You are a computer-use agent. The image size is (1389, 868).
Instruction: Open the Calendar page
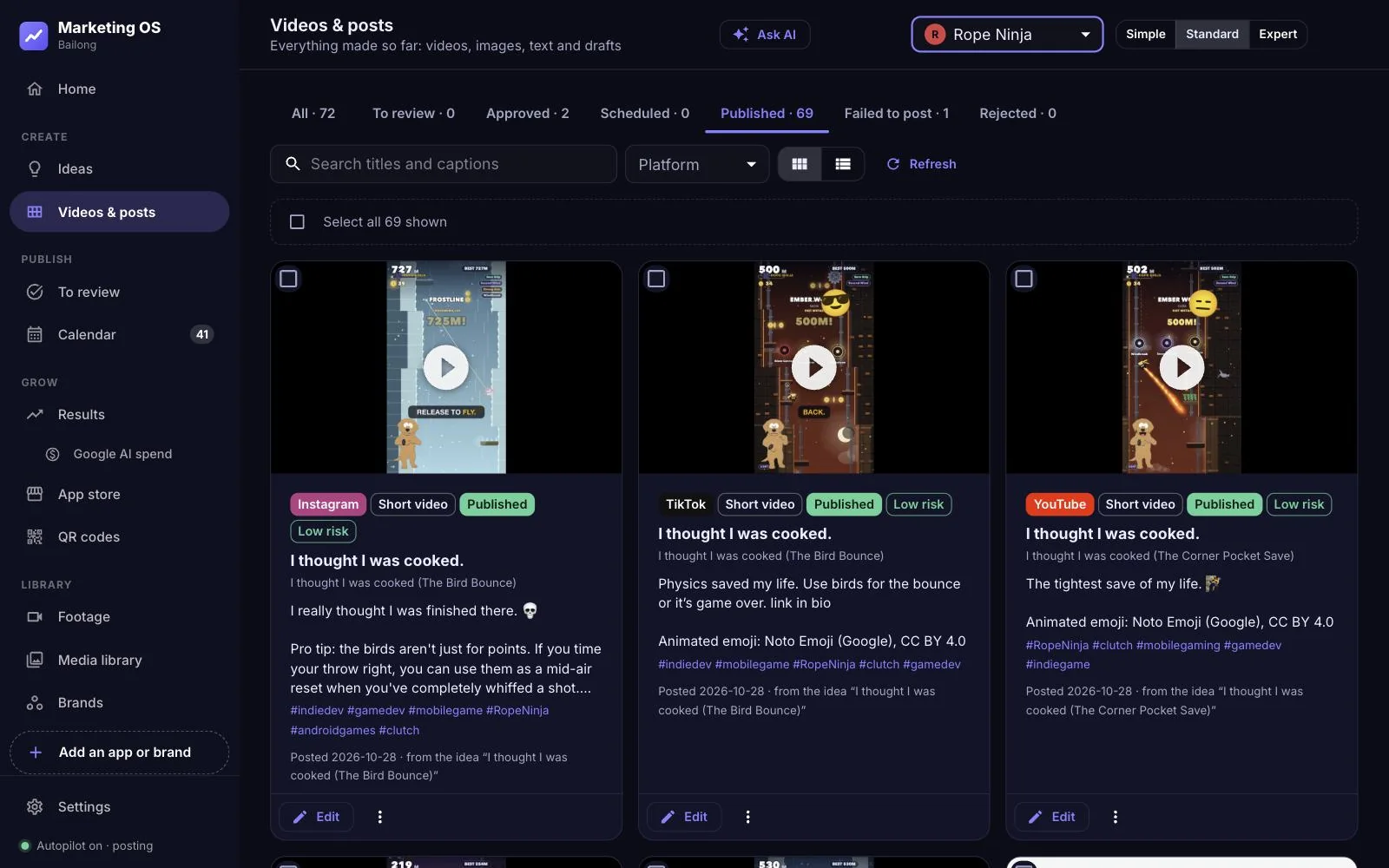[x=119, y=334]
